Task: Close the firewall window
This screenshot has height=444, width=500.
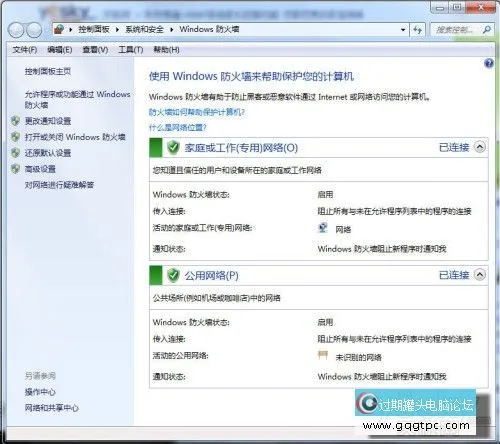Action: click(x=480, y=7)
